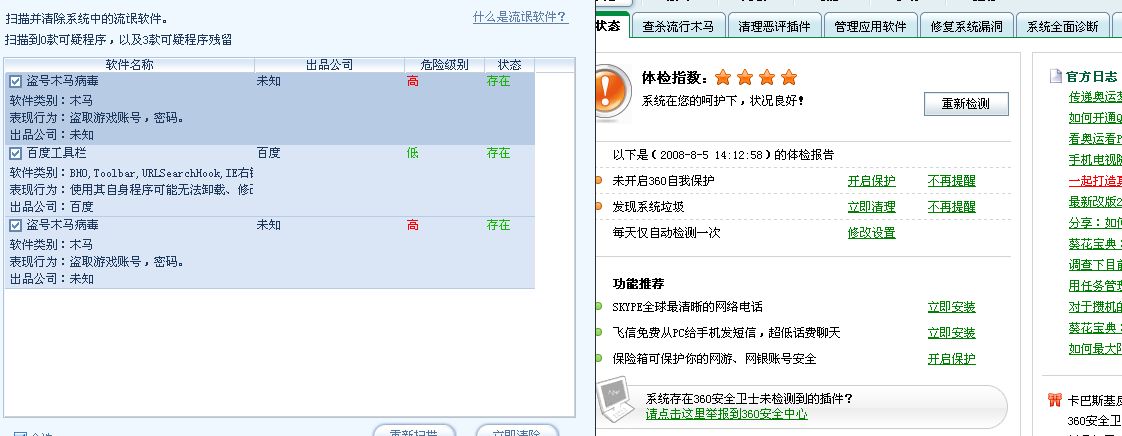Click the 出品公司 column header

coord(329,65)
